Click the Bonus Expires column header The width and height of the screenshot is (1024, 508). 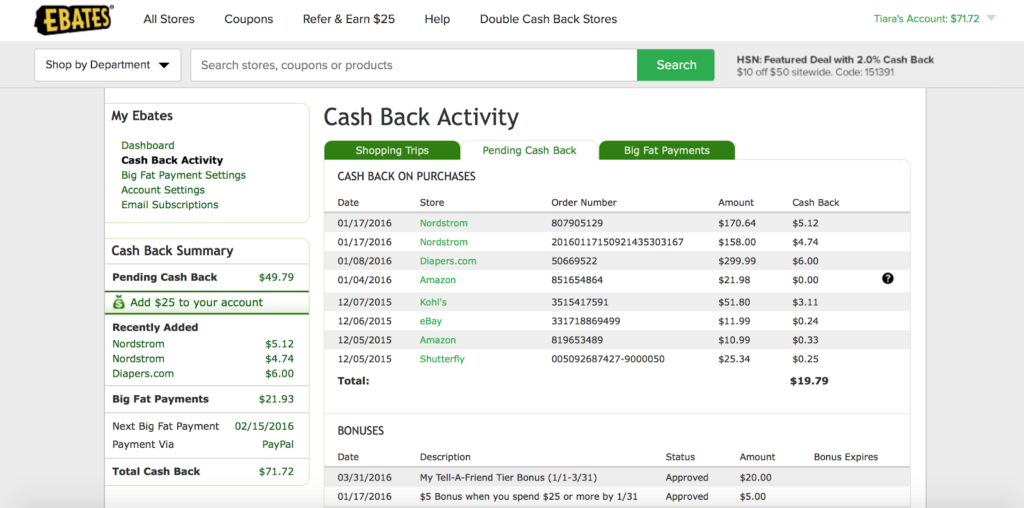click(846, 457)
